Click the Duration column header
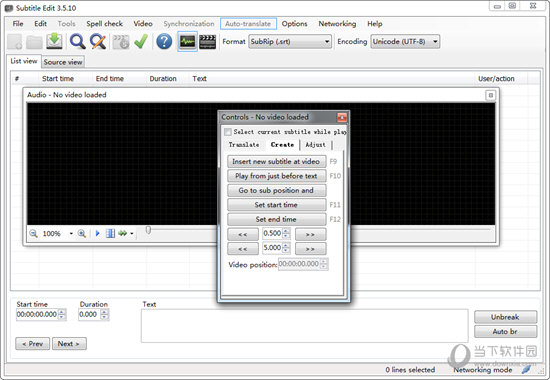Screen dimensions: 550x380 (163, 79)
